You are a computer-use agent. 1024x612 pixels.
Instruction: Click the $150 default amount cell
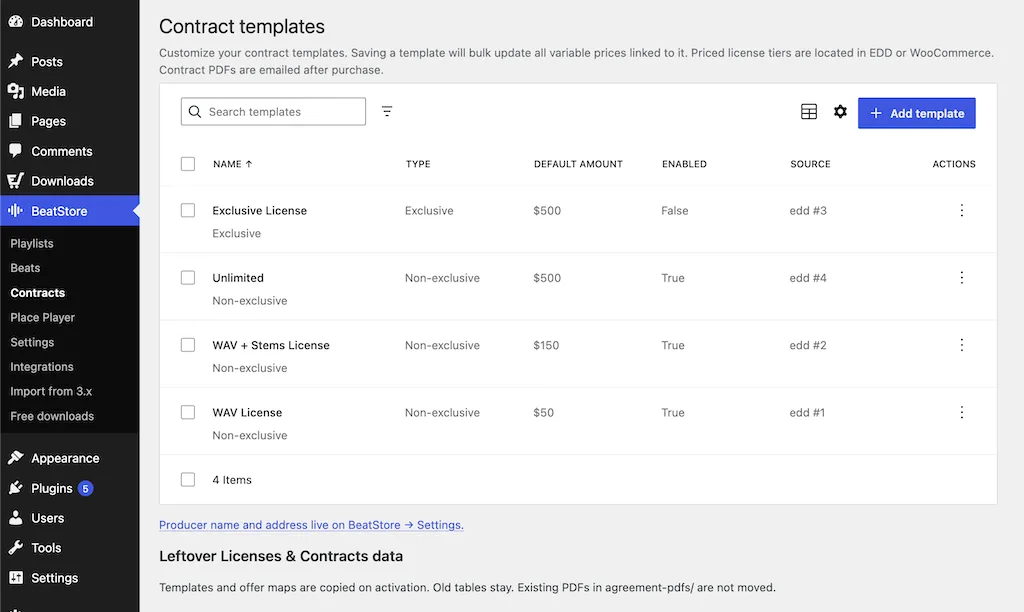click(x=546, y=345)
